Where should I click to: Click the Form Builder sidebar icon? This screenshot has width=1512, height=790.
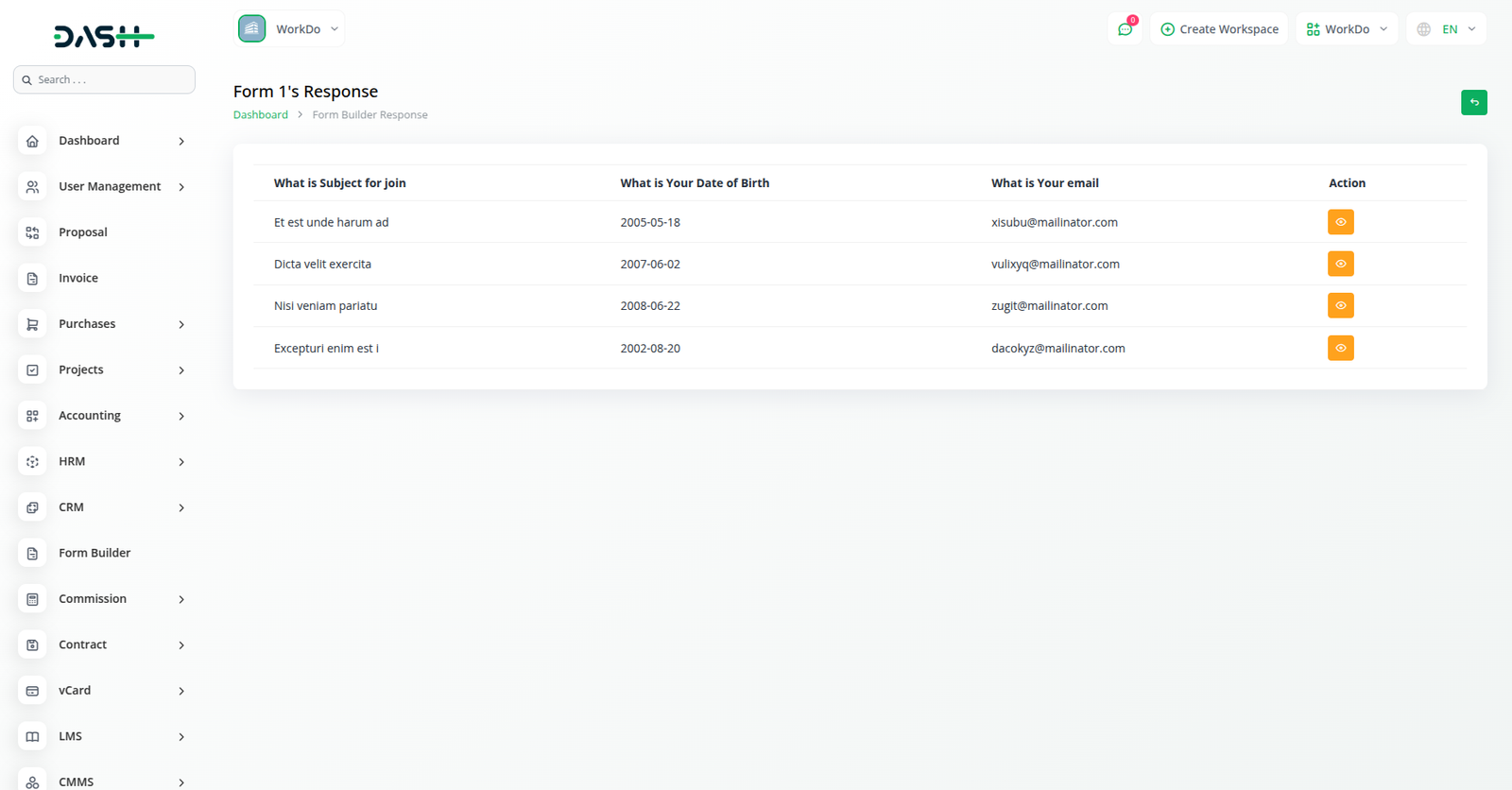[x=32, y=554]
